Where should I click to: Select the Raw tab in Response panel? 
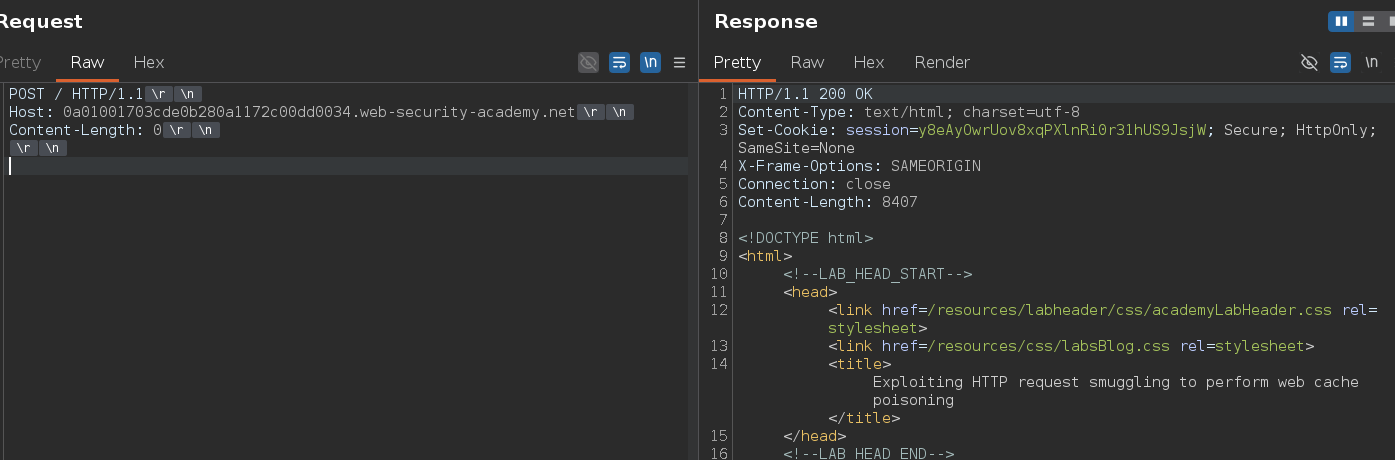(807, 62)
